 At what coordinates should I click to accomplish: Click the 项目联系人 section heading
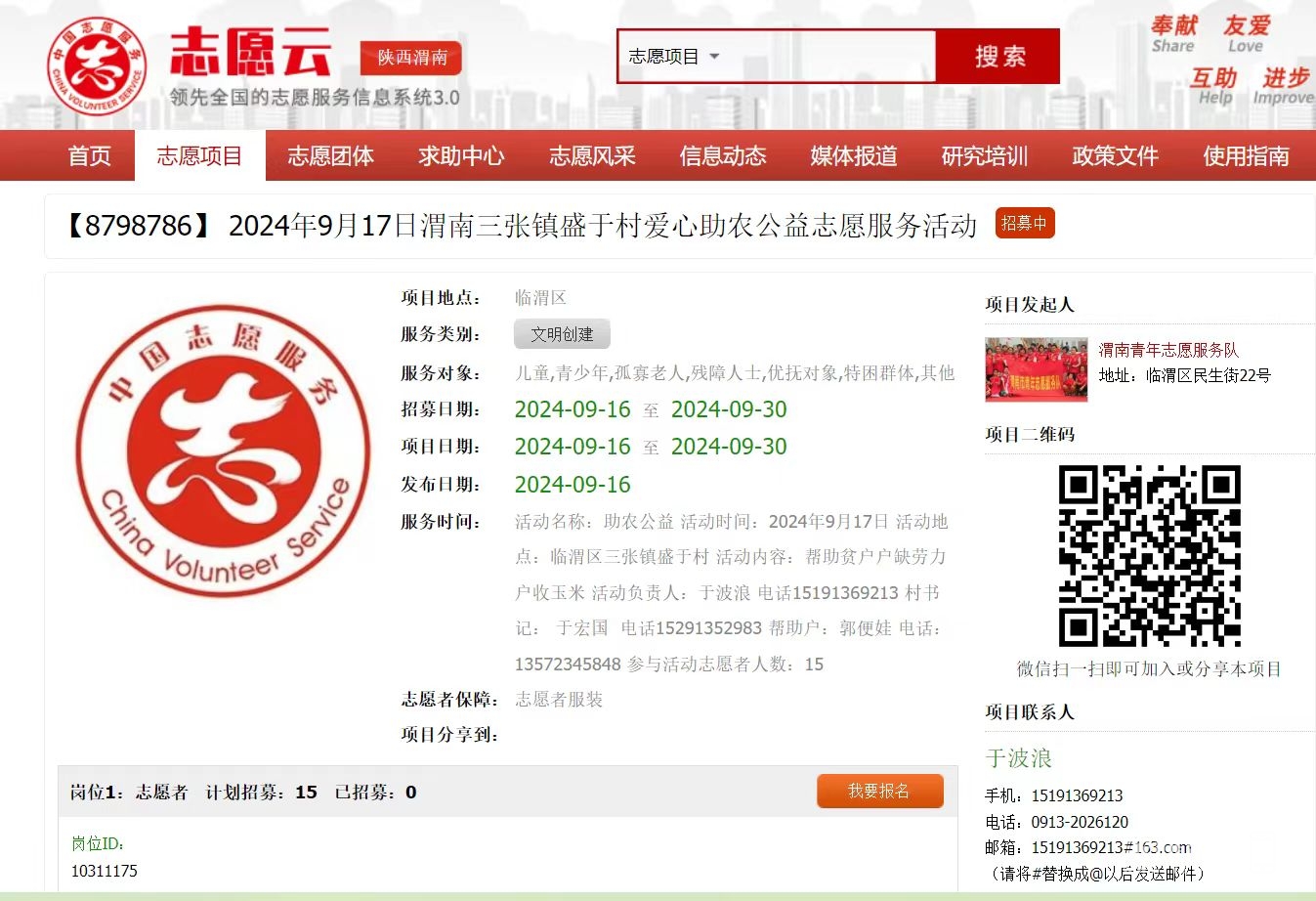point(1030,712)
